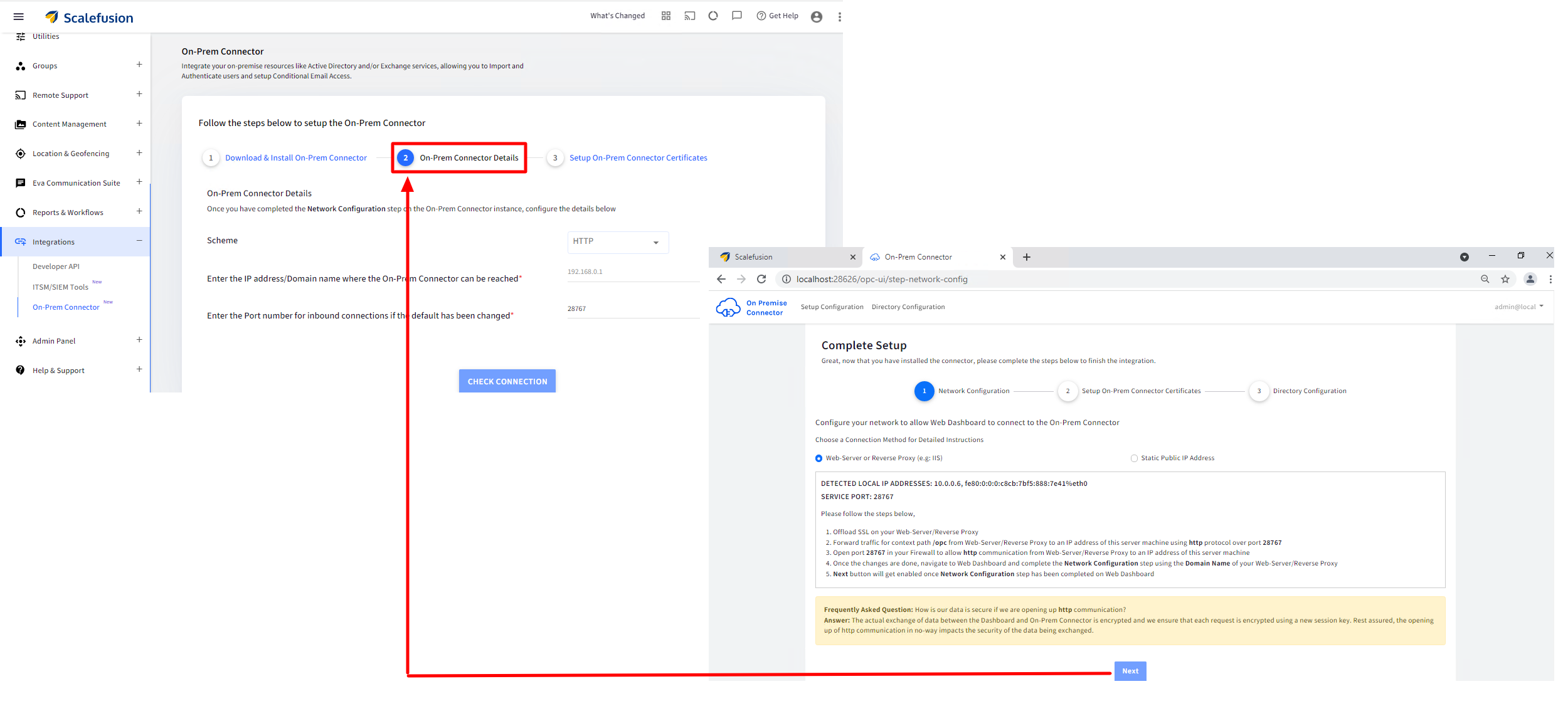
Task: Click the Integrations sidebar icon
Action: click(x=21, y=242)
